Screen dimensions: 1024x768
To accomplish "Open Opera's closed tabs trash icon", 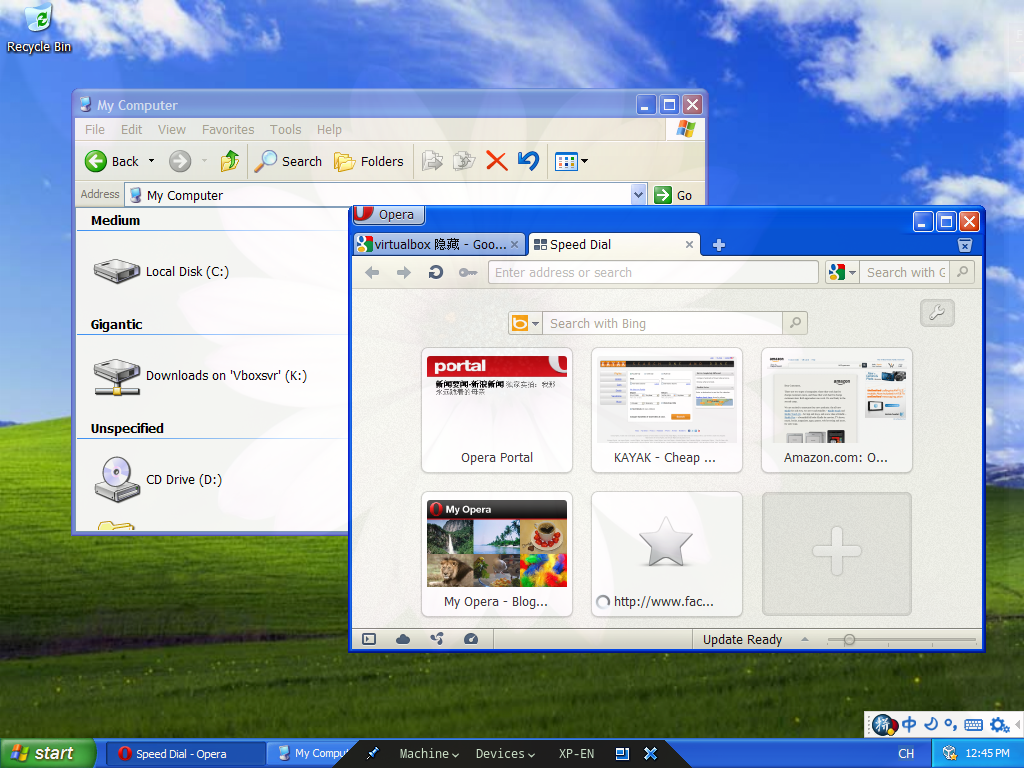I will (965, 245).
